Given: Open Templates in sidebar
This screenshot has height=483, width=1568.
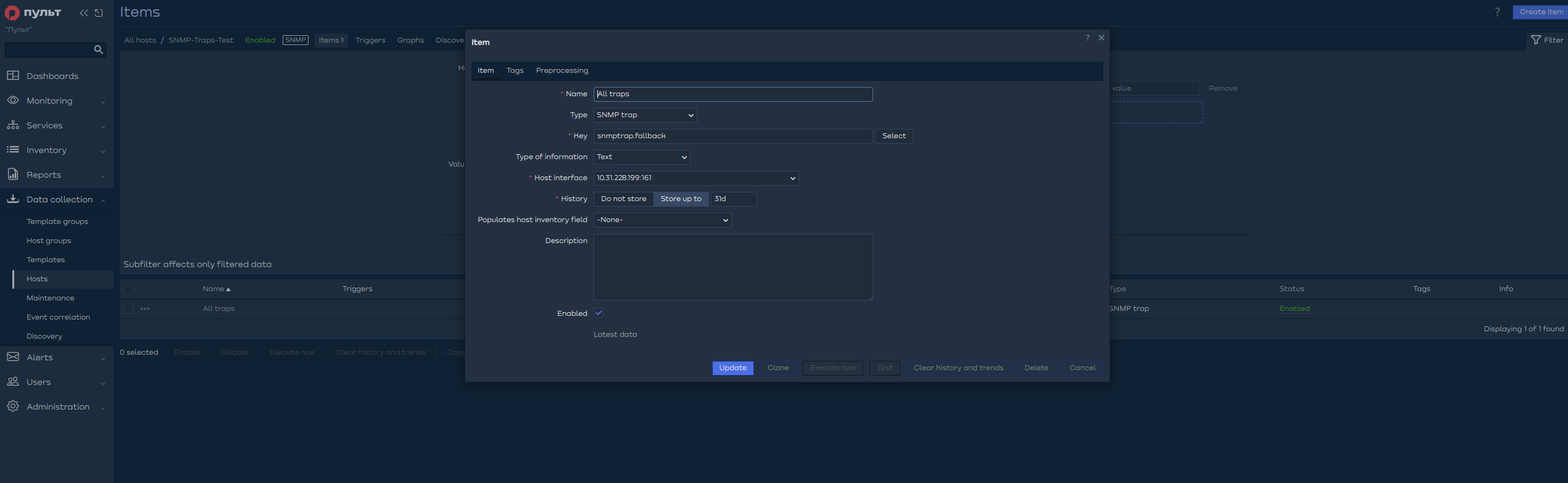Looking at the screenshot, I should click(46, 260).
